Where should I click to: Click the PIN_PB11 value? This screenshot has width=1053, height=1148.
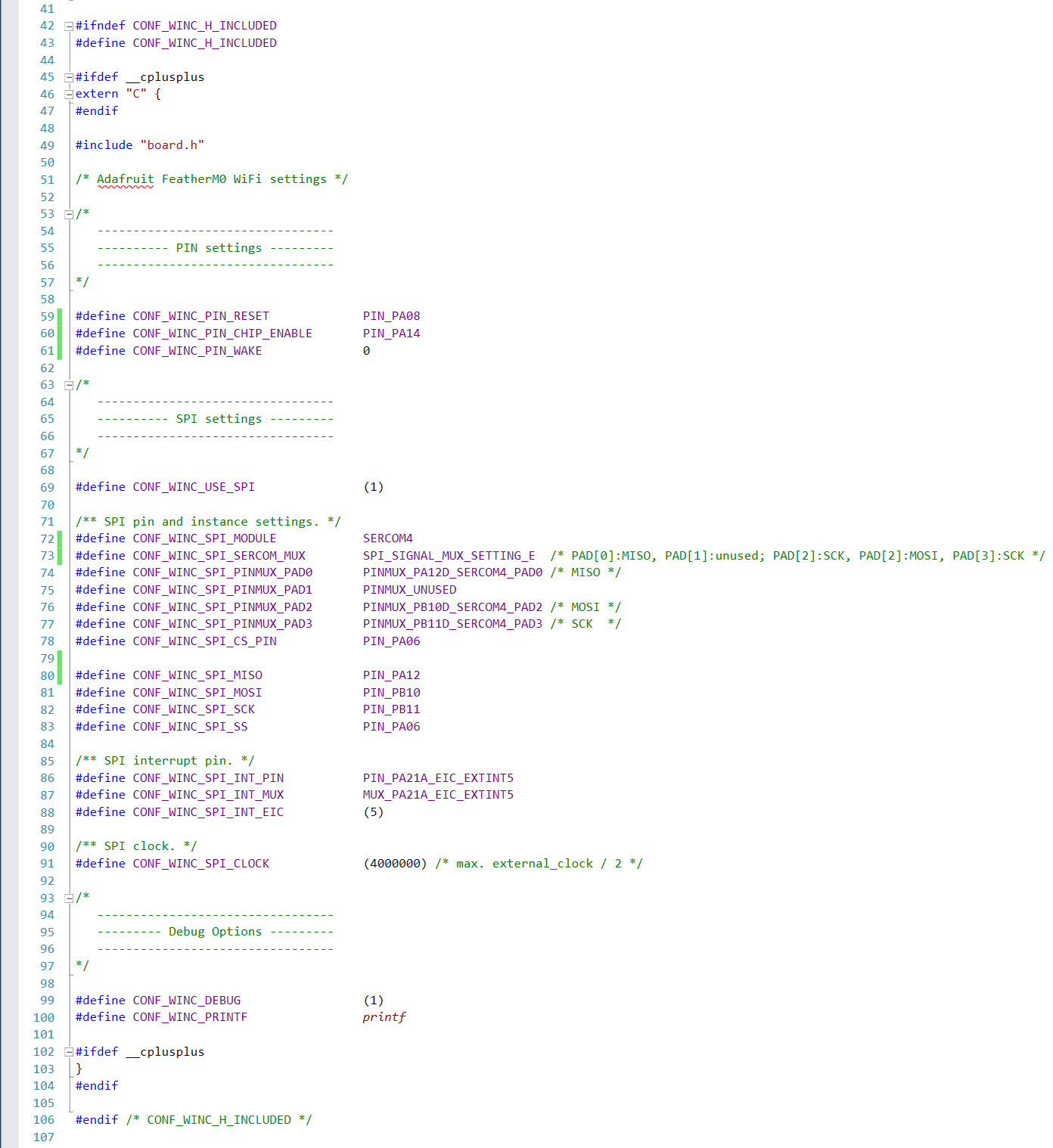click(392, 709)
